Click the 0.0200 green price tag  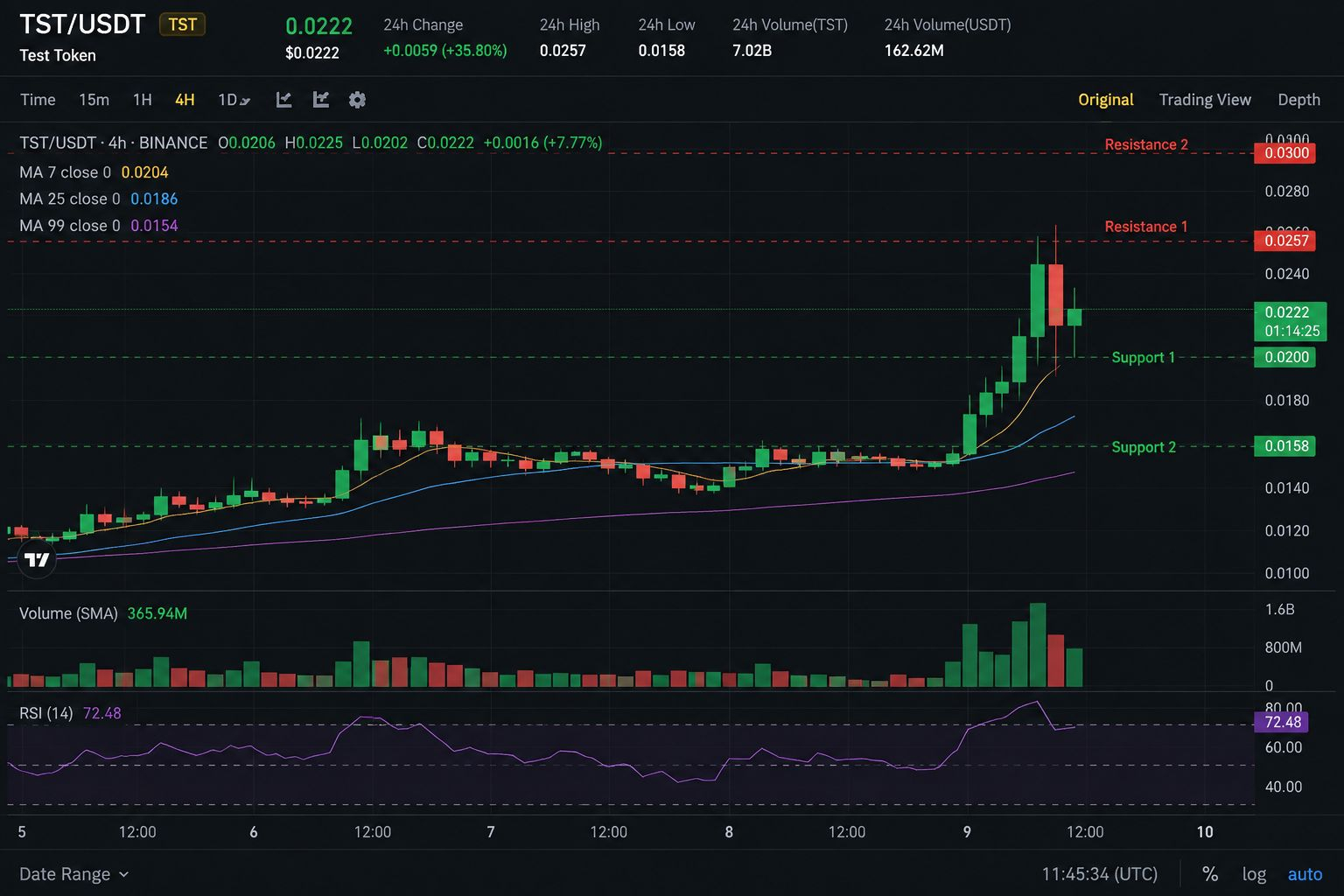pos(1284,357)
